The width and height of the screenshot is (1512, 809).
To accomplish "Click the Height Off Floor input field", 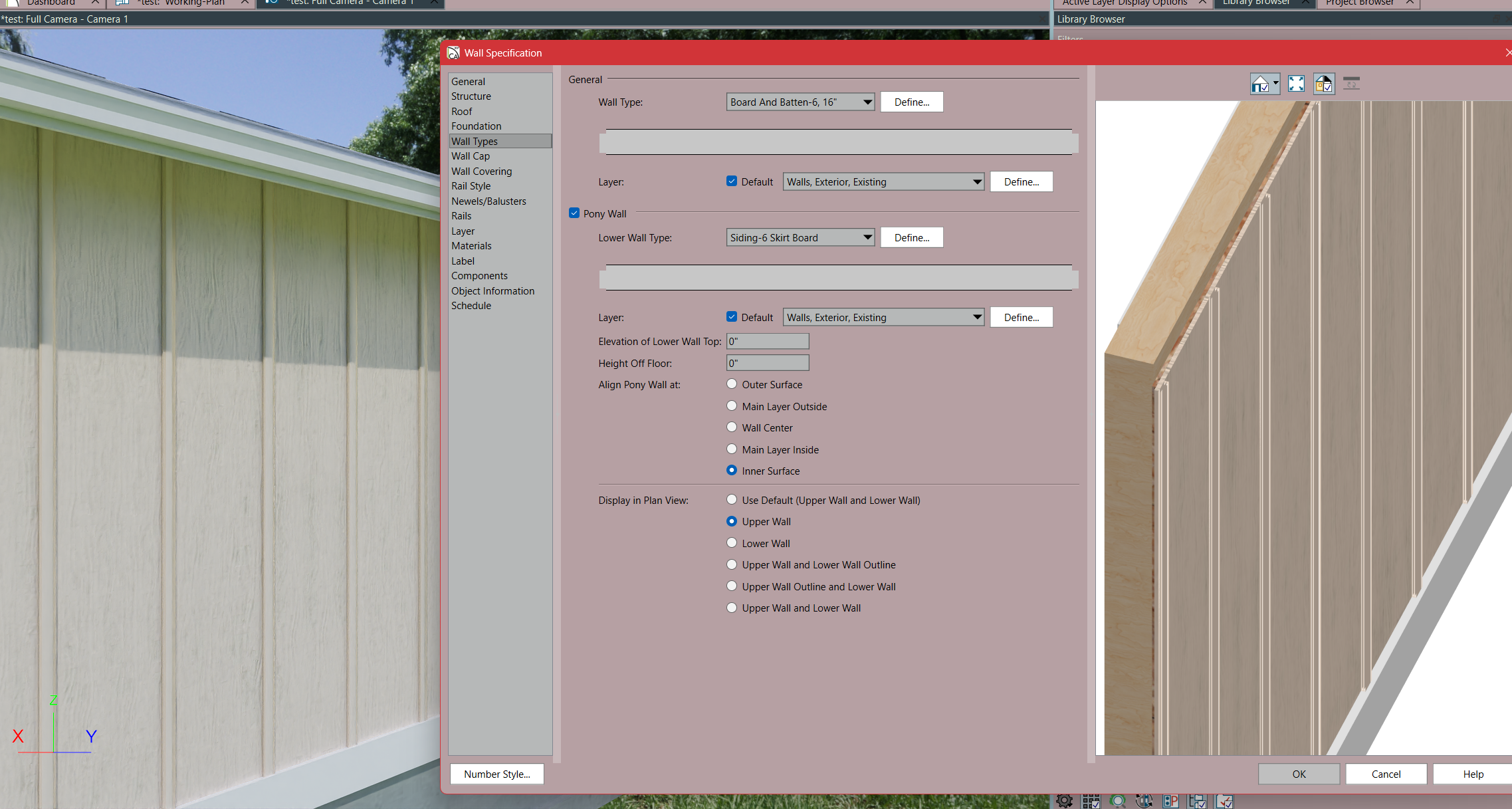I will tap(767, 363).
